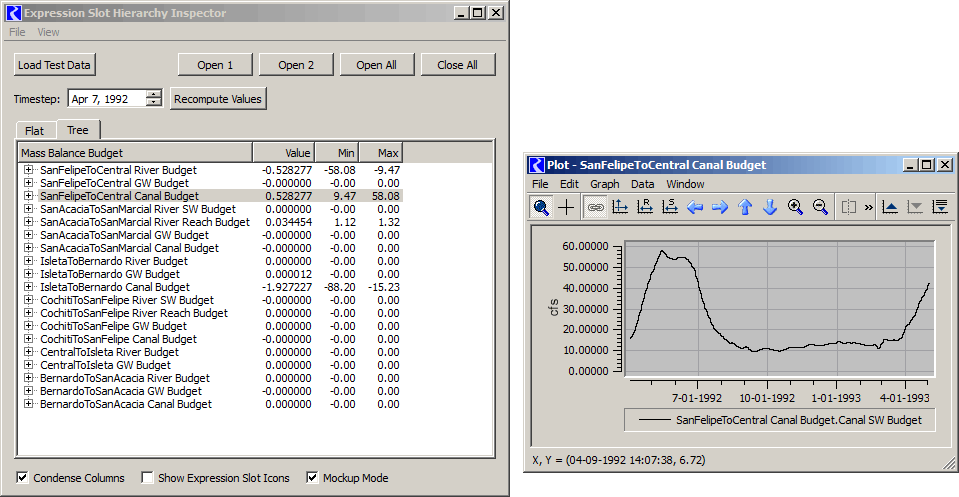Decrement timestep with the down spinner arrow
This screenshot has height=497, width=959.
(154, 103)
